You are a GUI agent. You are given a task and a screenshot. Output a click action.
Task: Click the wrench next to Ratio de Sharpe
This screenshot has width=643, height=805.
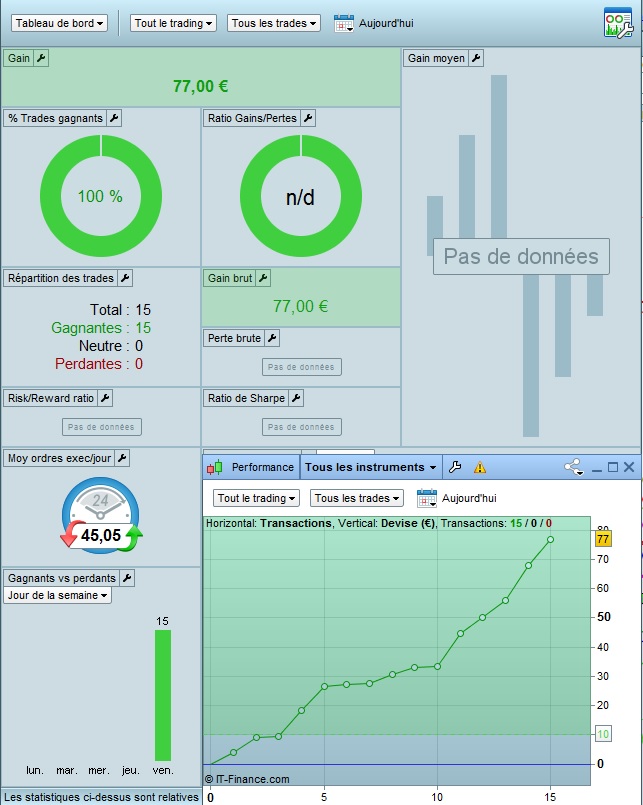[x=296, y=398]
